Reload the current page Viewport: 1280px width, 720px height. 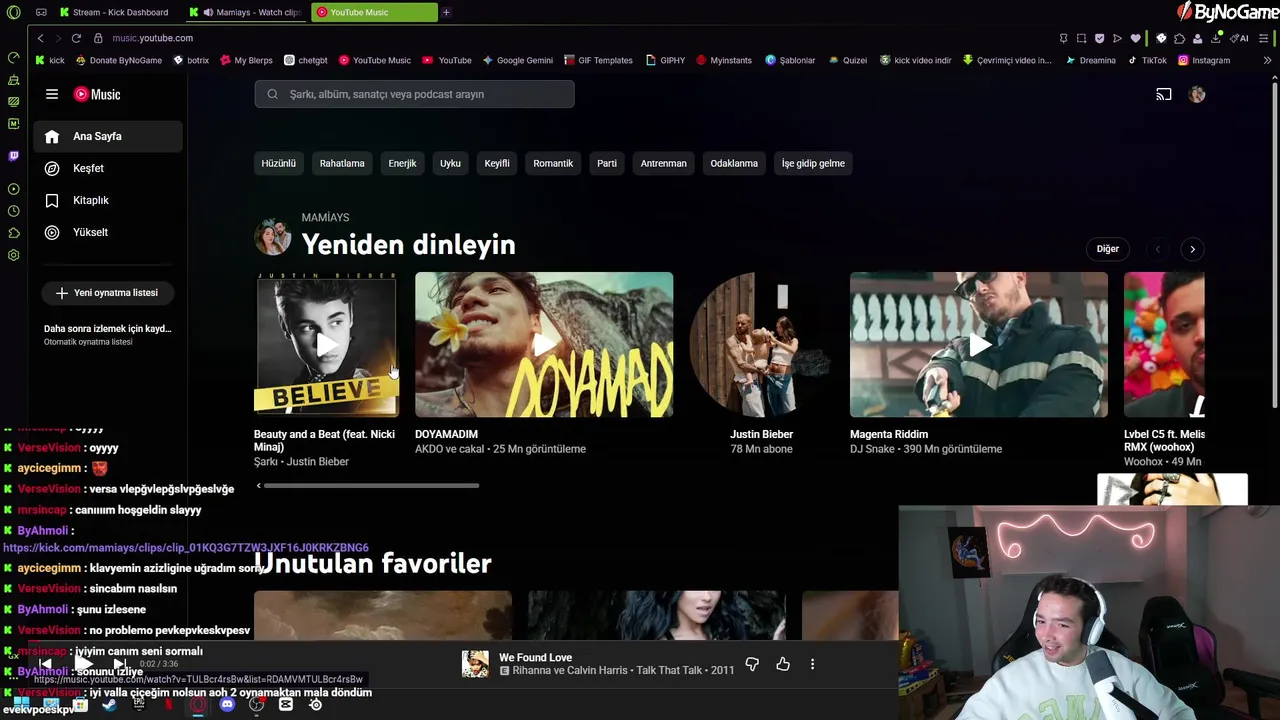coord(76,38)
